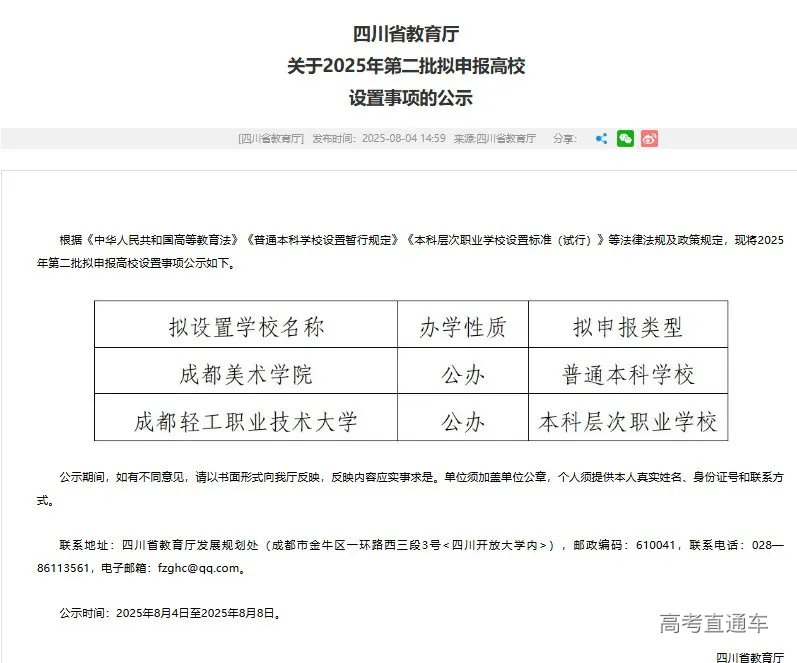Share via the green WeChat icon
Screen dimensions: 797x663
pos(625,138)
